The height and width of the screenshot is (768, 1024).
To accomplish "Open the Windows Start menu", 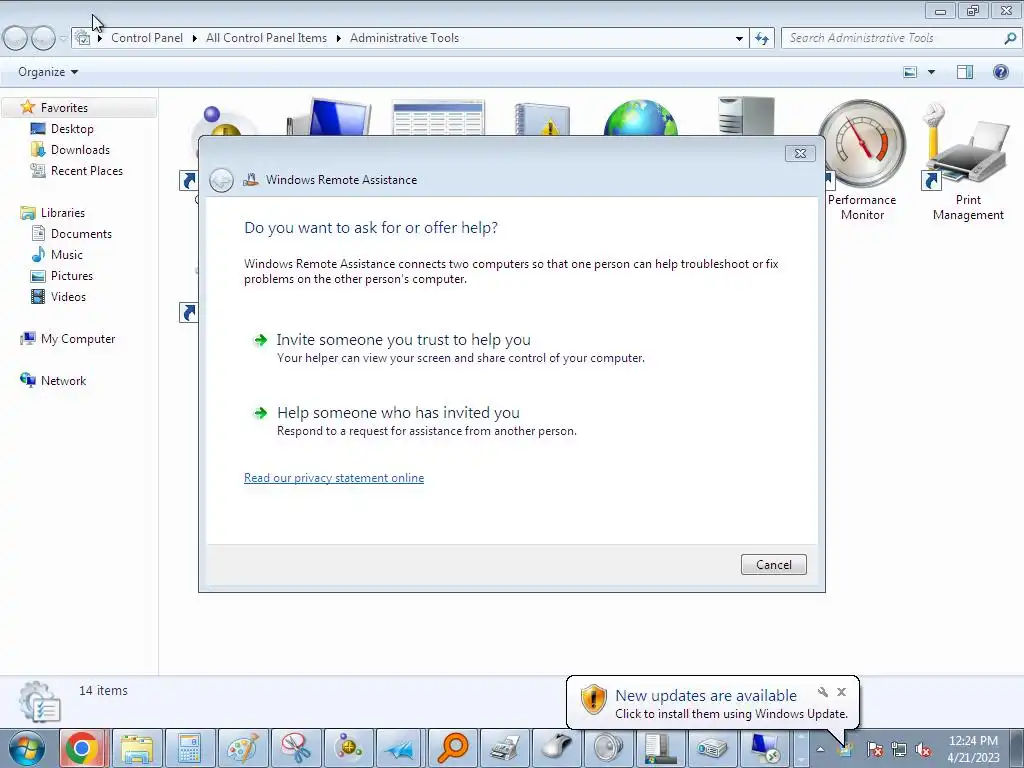I will 26,748.
